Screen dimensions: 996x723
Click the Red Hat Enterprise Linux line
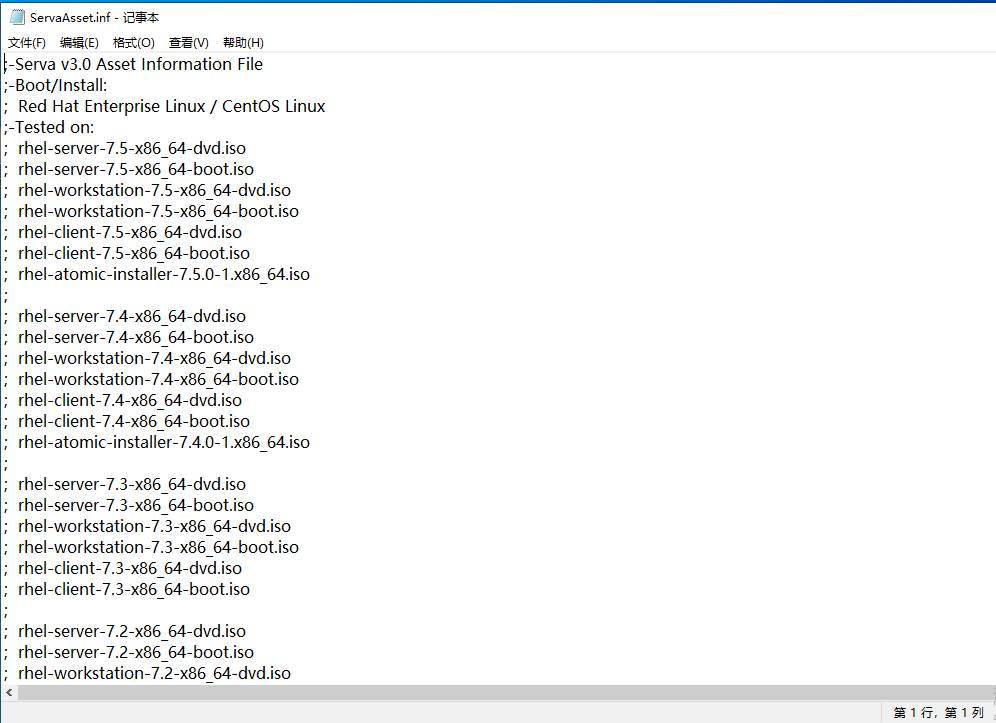(x=171, y=106)
